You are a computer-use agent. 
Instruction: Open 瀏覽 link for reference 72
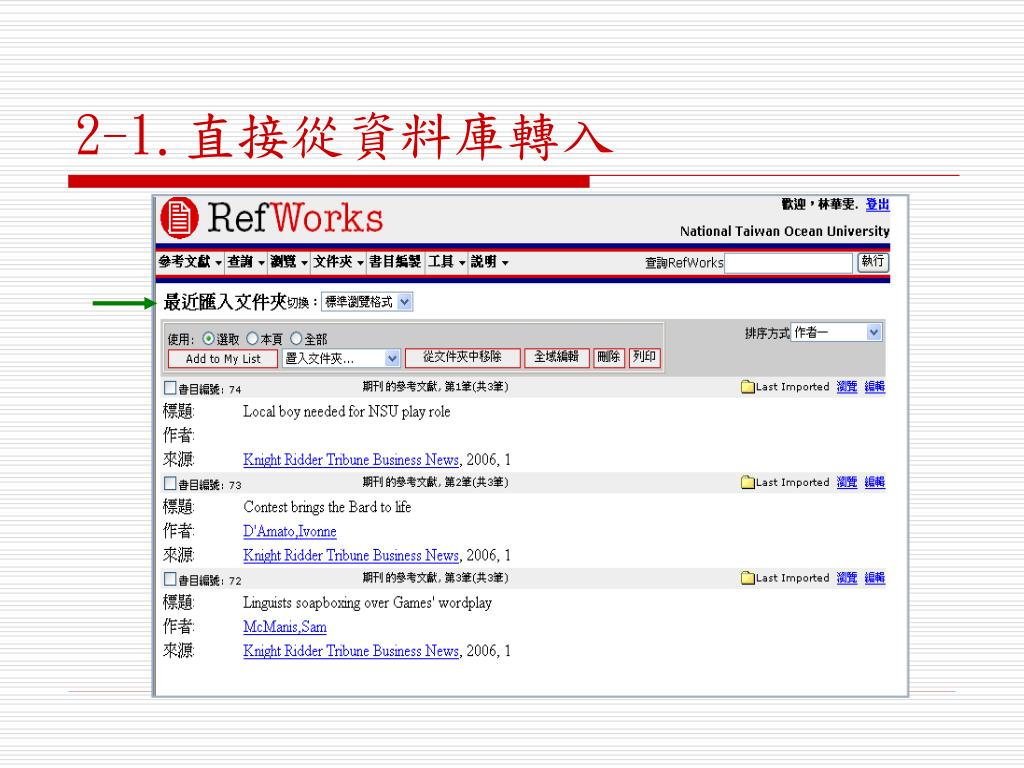[x=847, y=578]
